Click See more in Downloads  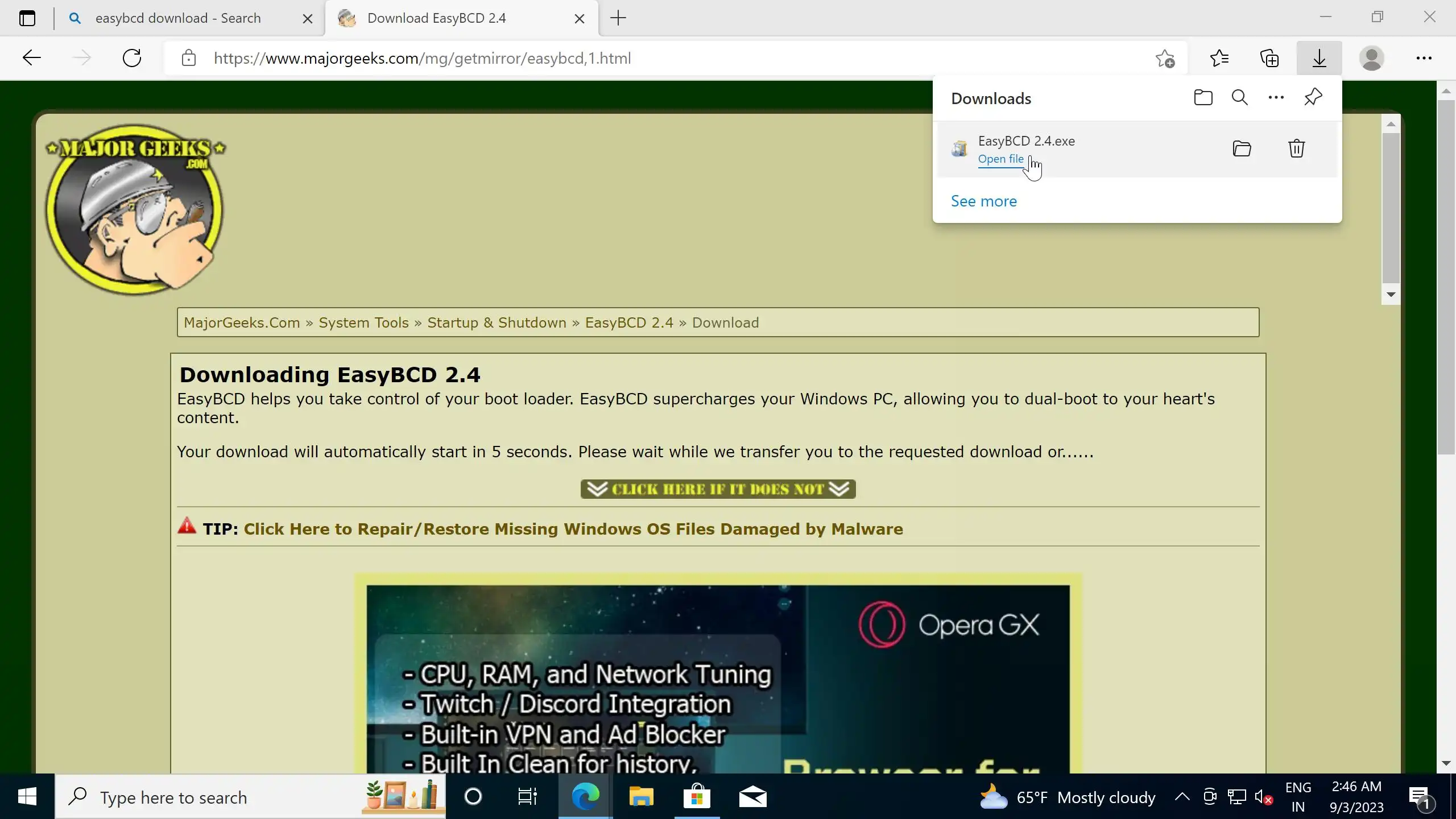click(x=983, y=201)
